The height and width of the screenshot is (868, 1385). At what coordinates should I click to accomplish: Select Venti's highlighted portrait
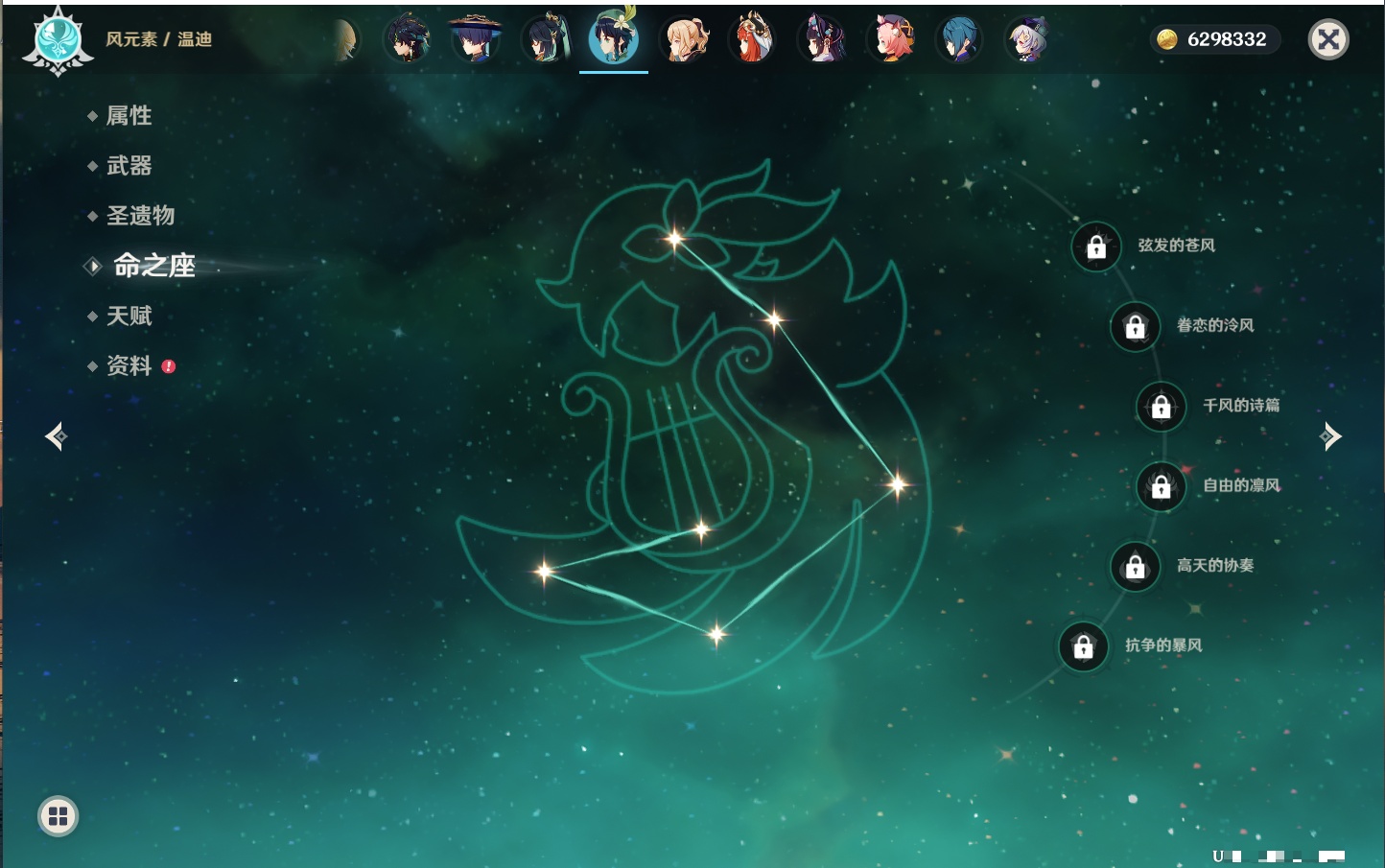coord(614,38)
